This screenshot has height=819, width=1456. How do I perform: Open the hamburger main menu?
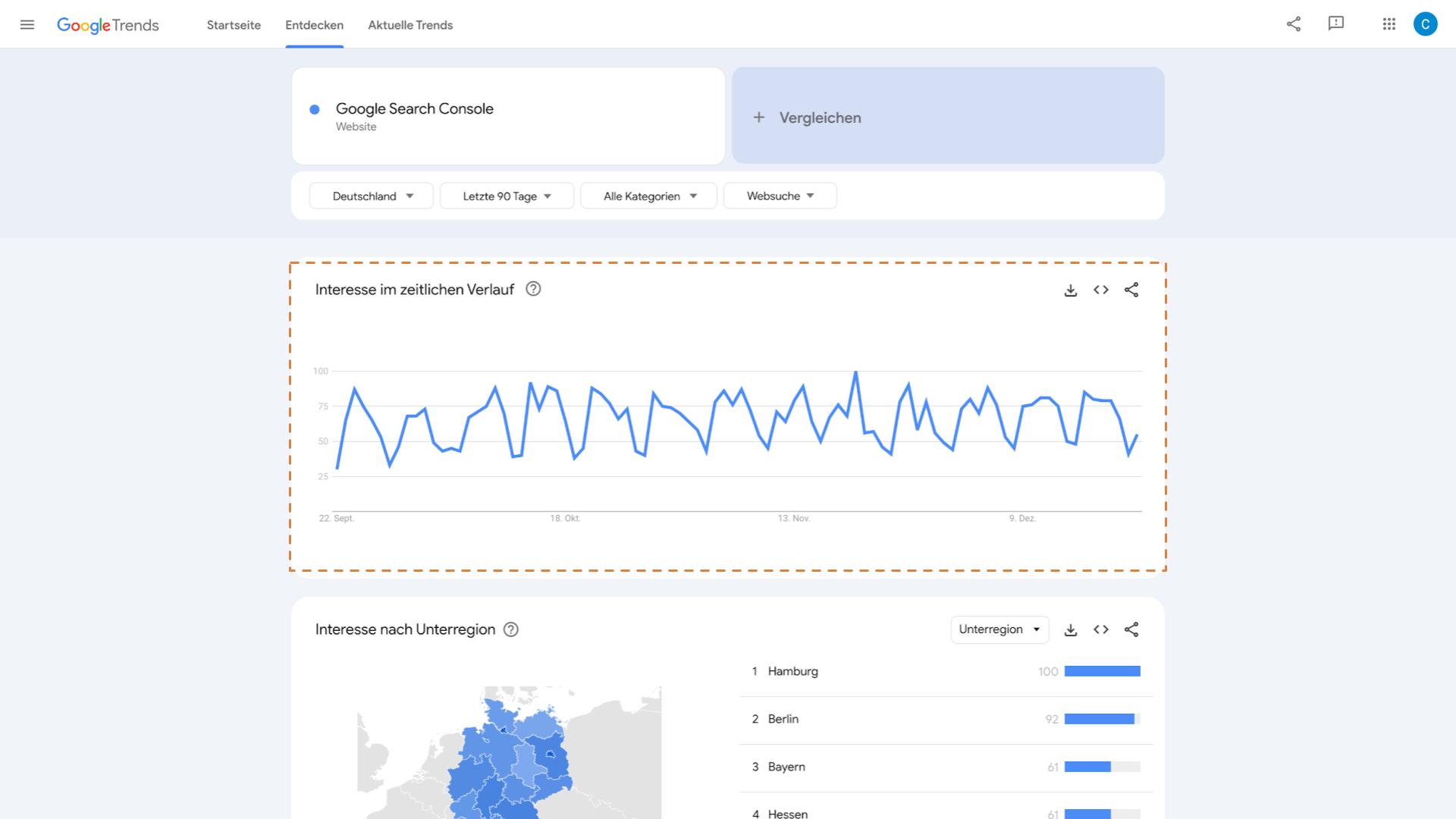click(x=27, y=25)
